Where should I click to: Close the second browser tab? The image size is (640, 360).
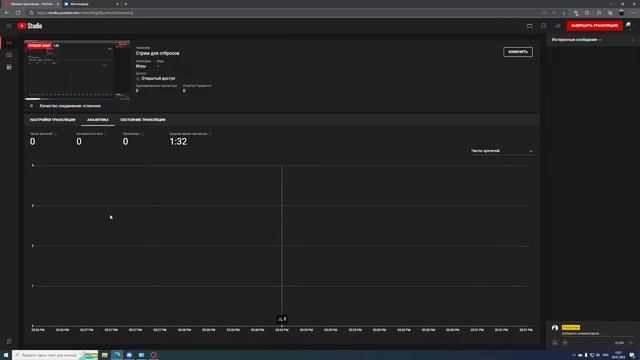click(x=118, y=4)
